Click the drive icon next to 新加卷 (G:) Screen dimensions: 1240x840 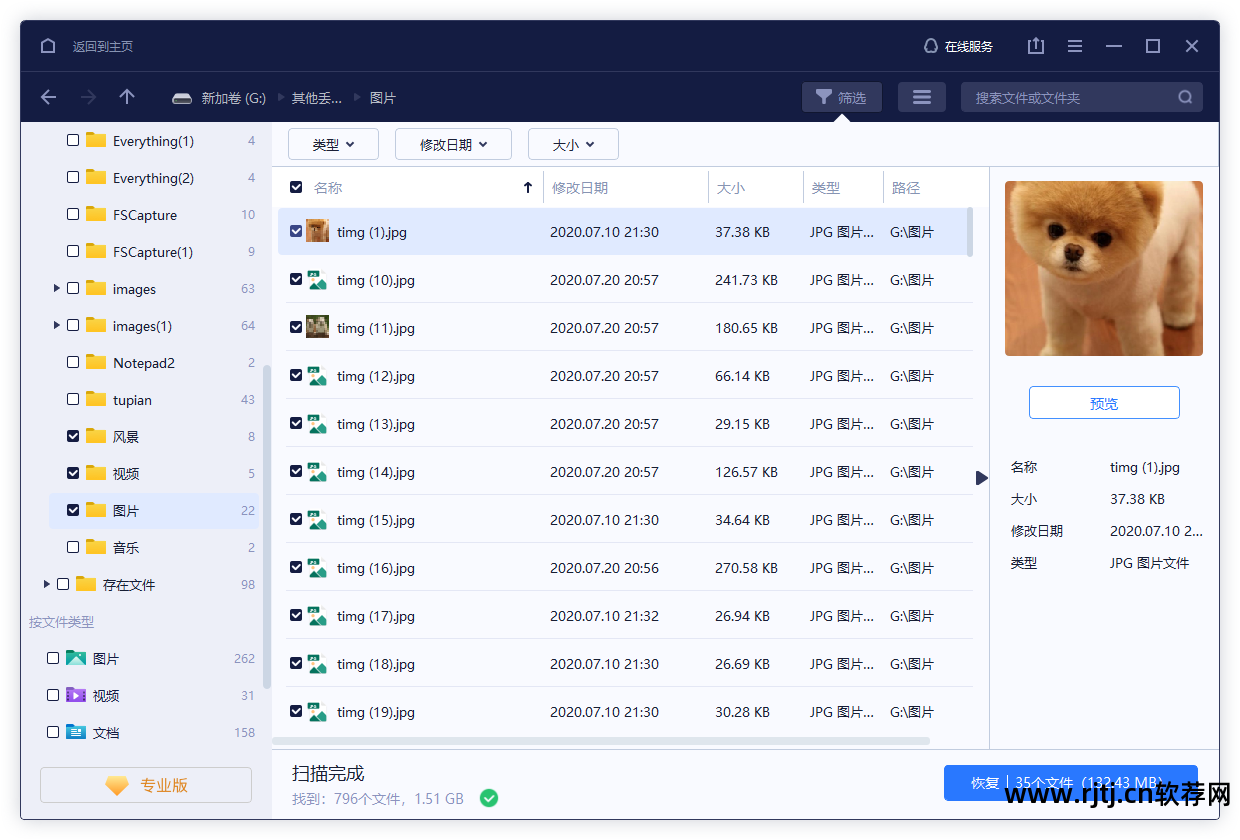[x=181, y=98]
